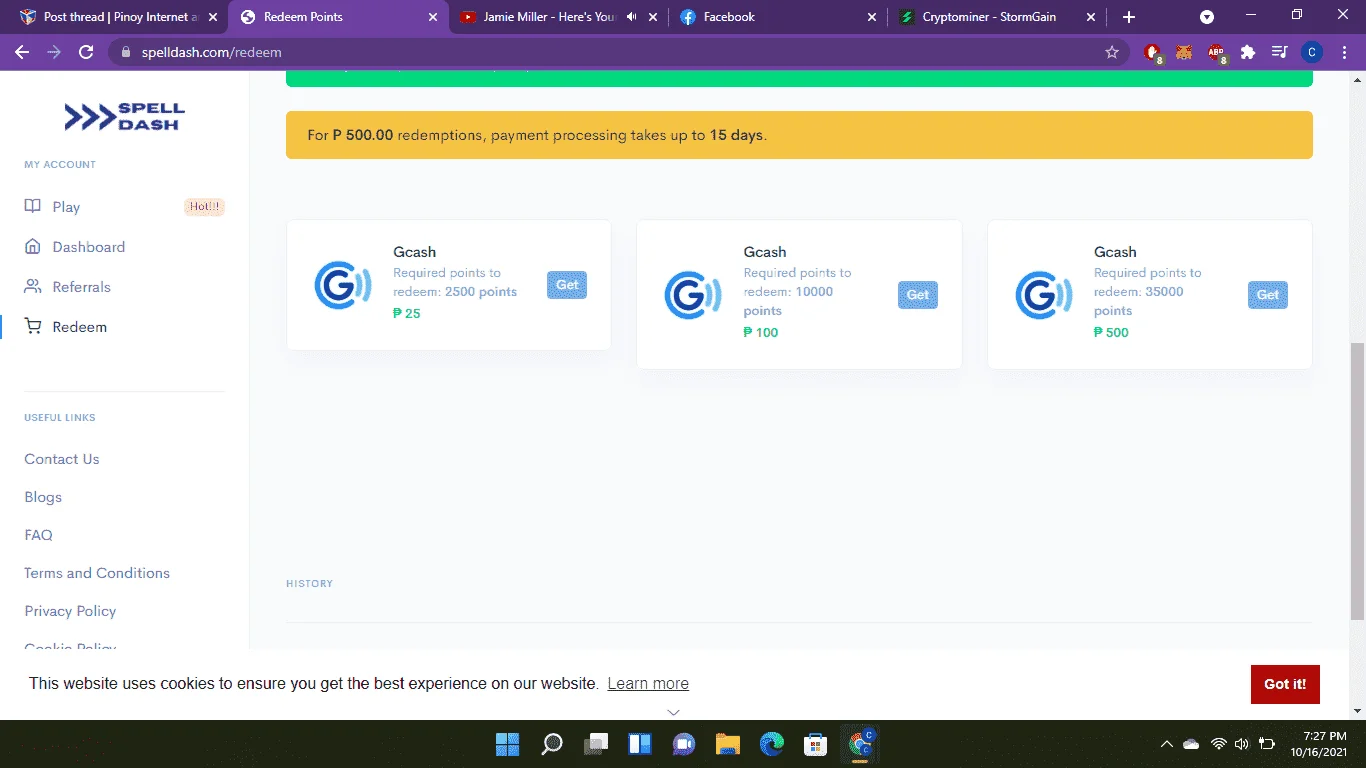Viewport: 1366px width, 768px height.
Task: Open Task View on the taskbar
Action: [597, 744]
